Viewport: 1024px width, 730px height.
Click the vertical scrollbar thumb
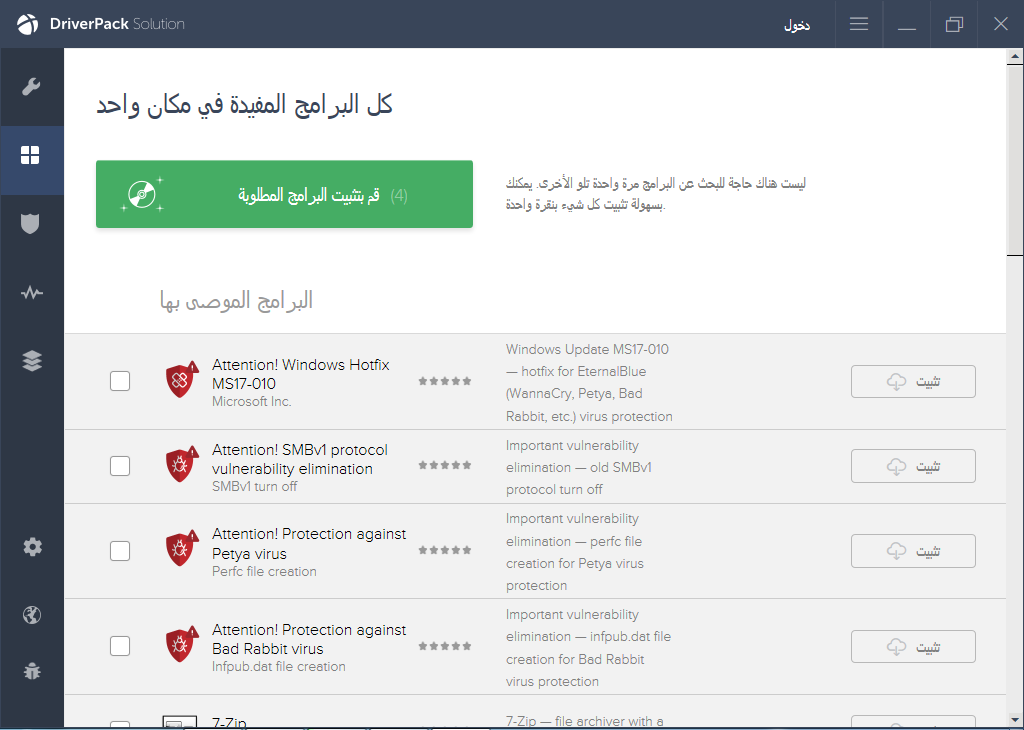point(1014,160)
